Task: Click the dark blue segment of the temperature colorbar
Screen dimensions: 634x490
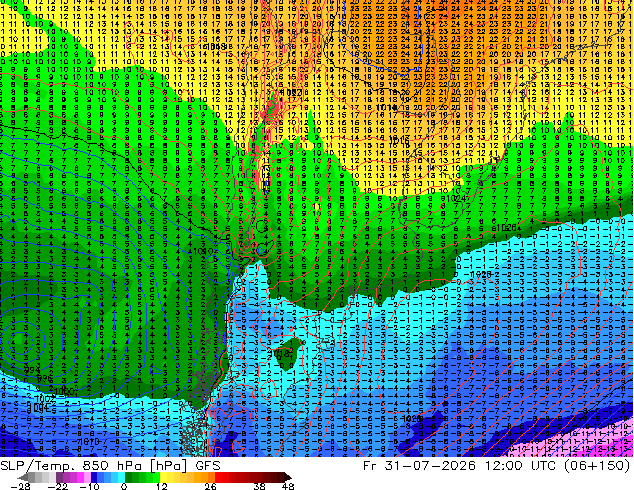Action: point(94,477)
